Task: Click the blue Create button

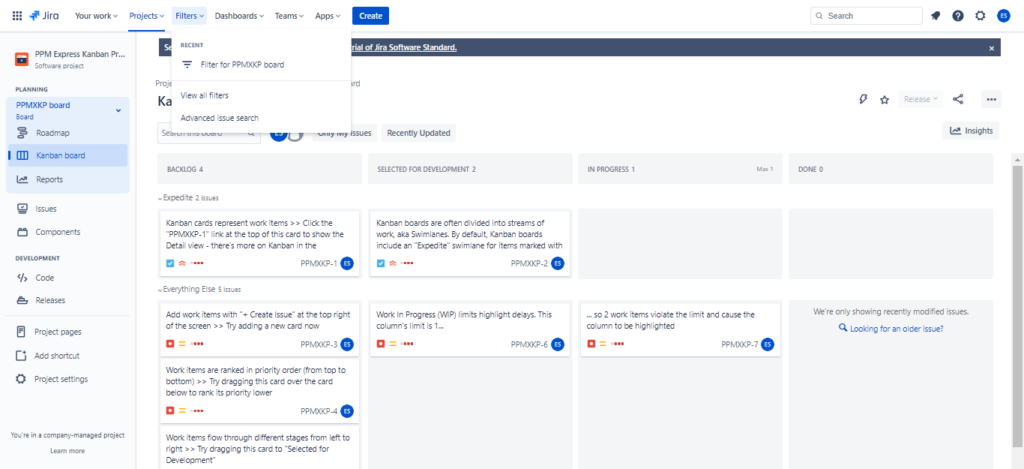Action: coord(370,16)
